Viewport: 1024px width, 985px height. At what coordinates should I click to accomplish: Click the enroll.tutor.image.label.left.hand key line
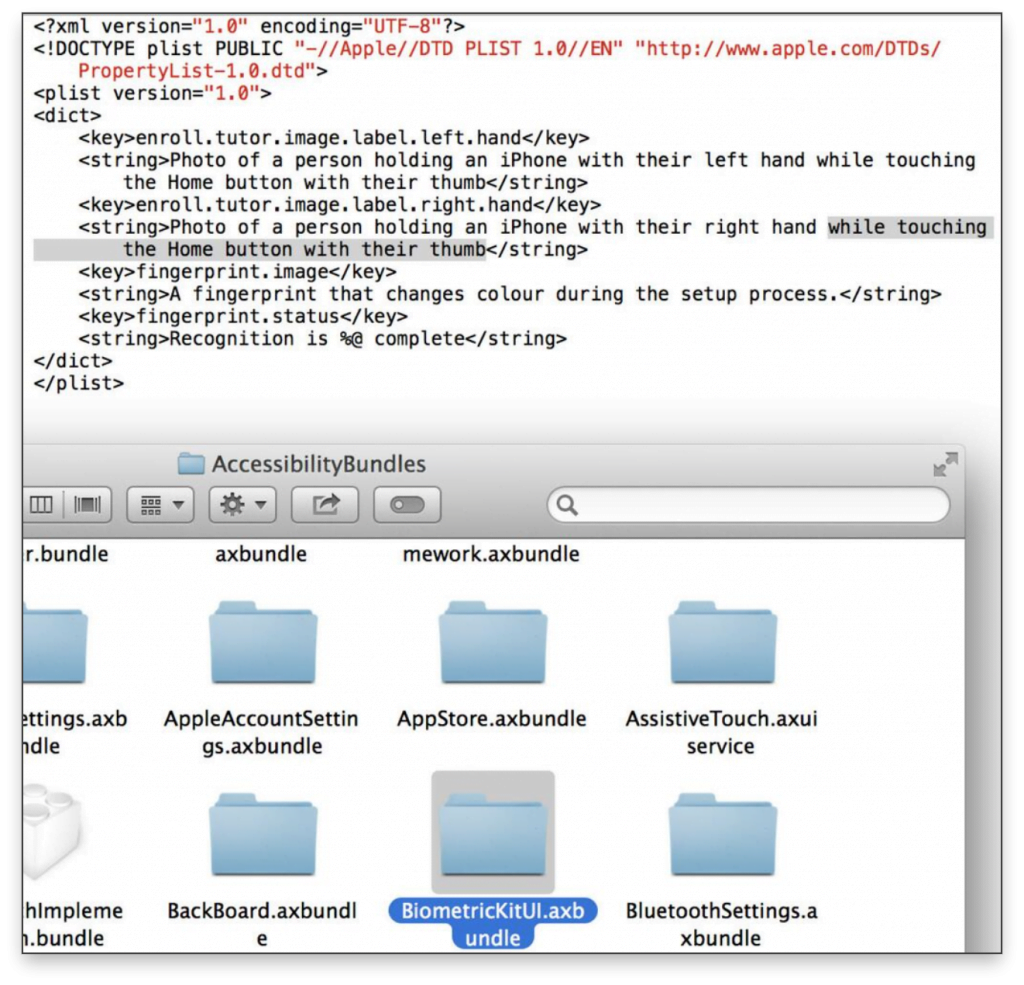click(x=334, y=138)
